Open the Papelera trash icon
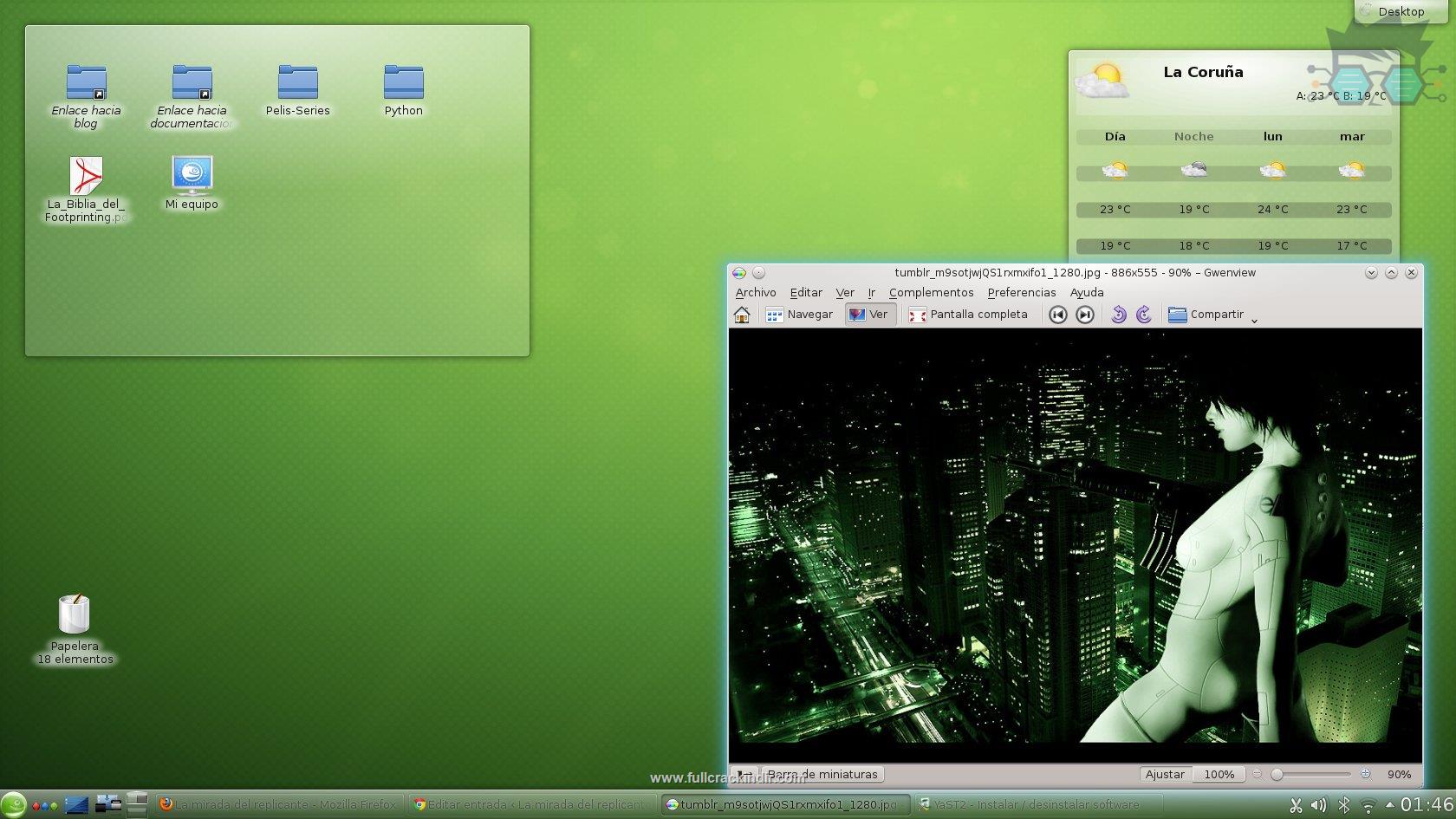Viewport: 1456px width, 819px height. 75,629
